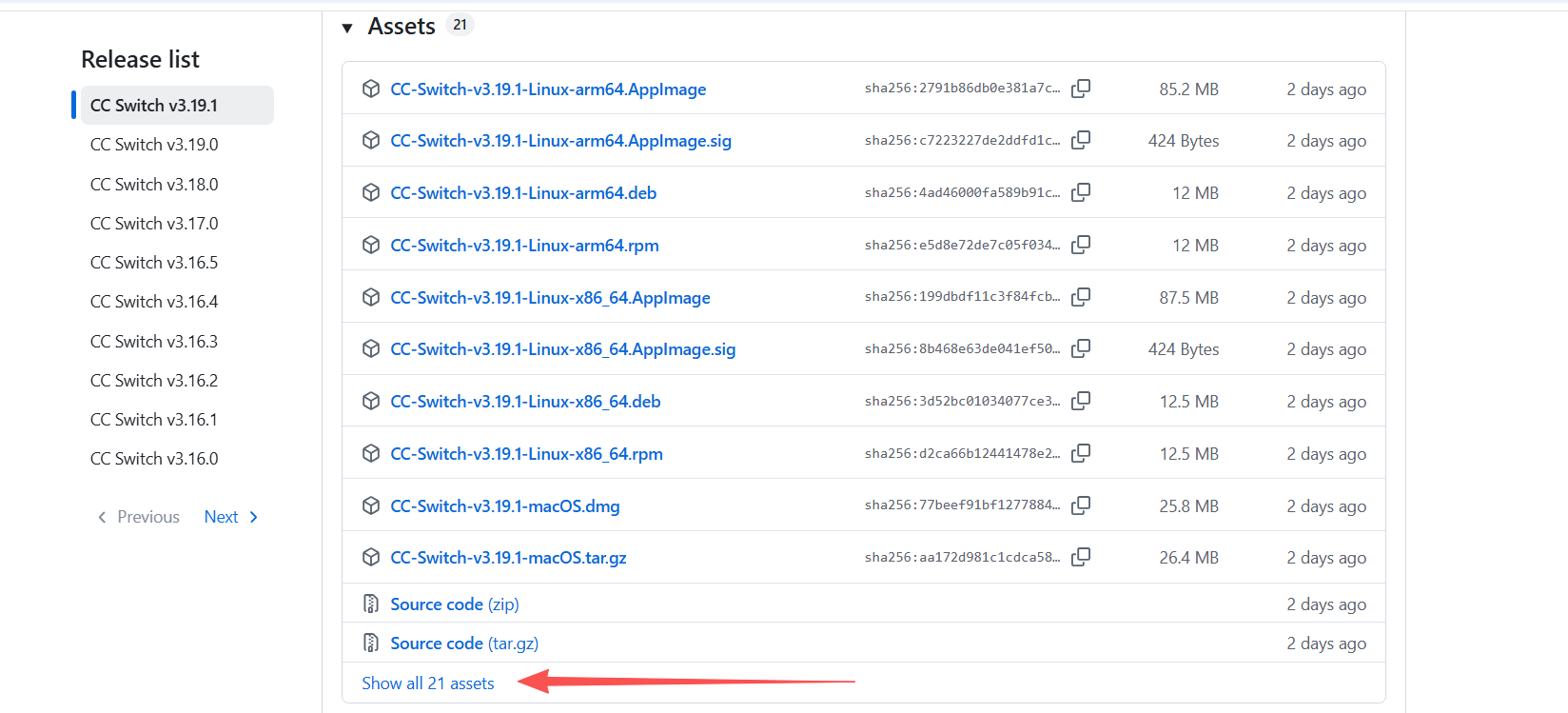This screenshot has height=713, width=1568.
Task: Copy SHA256 hash for Linux-arm64.rpm
Action: point(1081,245)
